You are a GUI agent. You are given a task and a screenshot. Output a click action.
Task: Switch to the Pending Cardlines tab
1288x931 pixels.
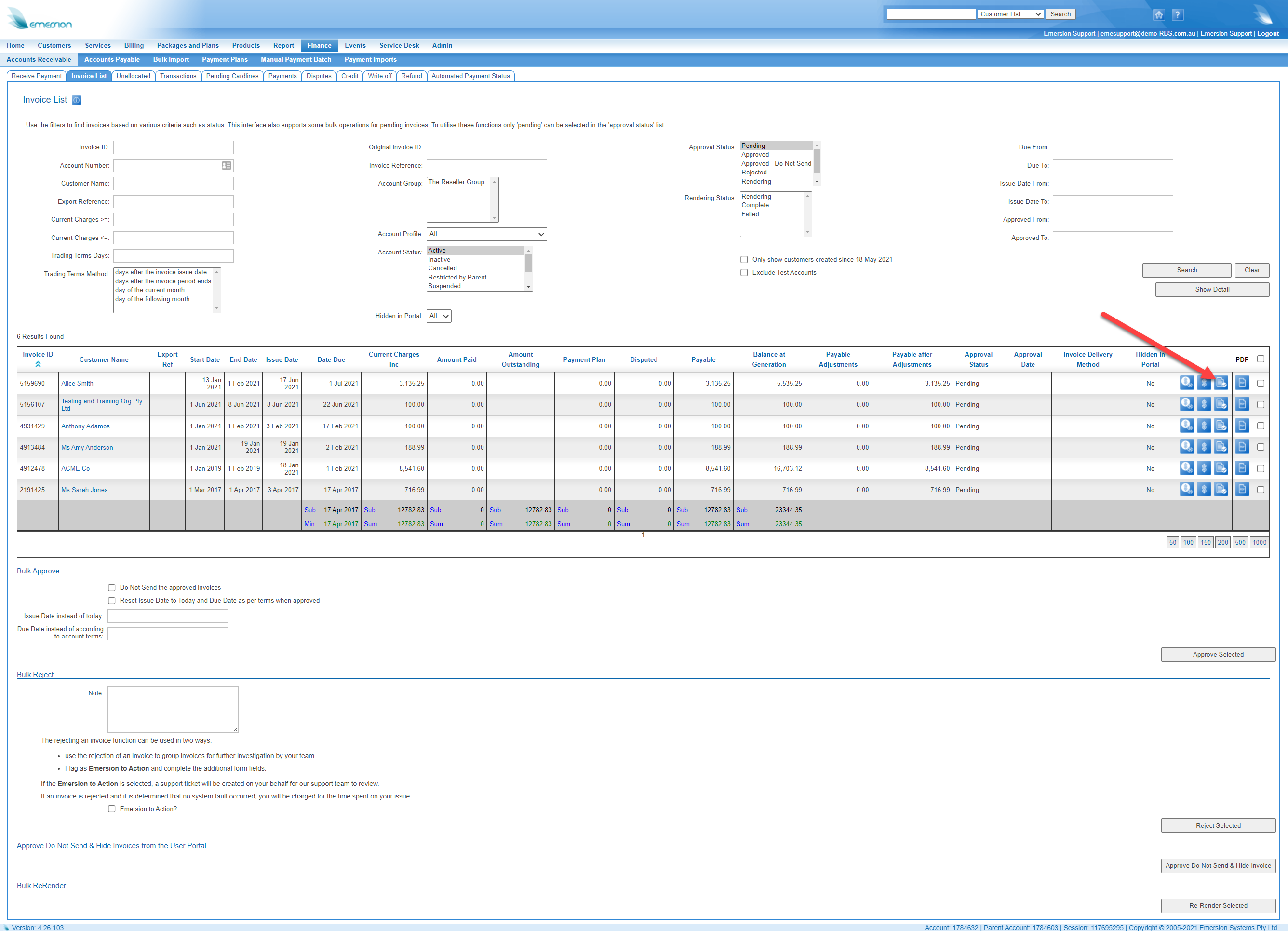point(232,76)
